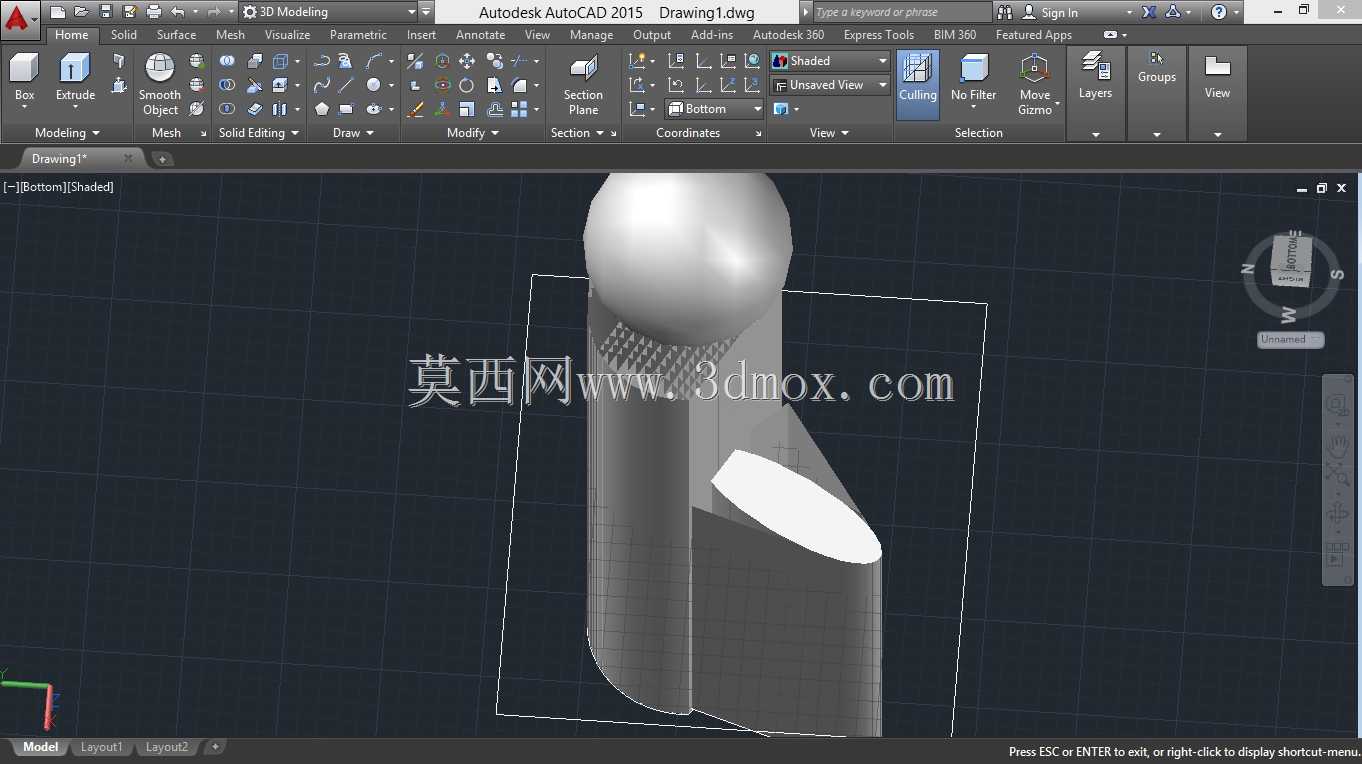The height and width of the screenshot is (764, 1362).
Task: Click the [Bottom] viewport view control
Action: tap(43, 187)
